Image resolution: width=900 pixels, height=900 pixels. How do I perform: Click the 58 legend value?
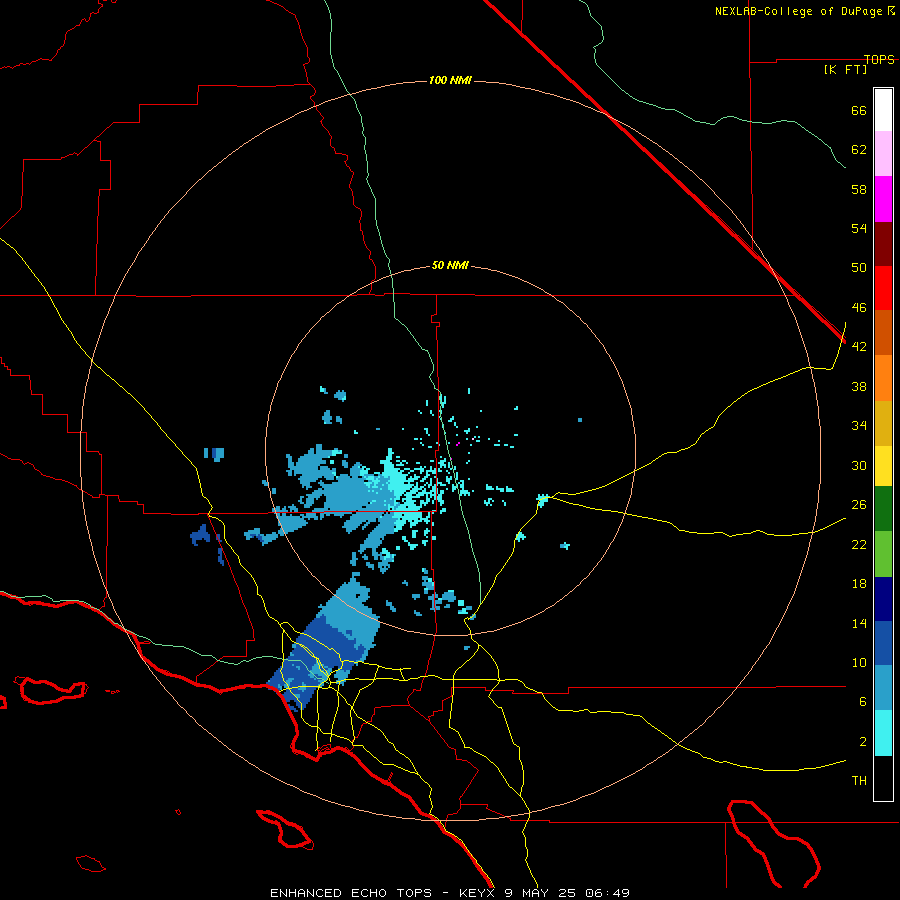tap(859, 189)
